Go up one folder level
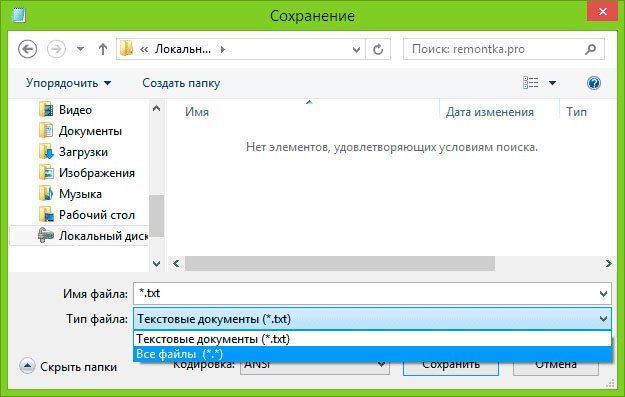 [103, 49]
